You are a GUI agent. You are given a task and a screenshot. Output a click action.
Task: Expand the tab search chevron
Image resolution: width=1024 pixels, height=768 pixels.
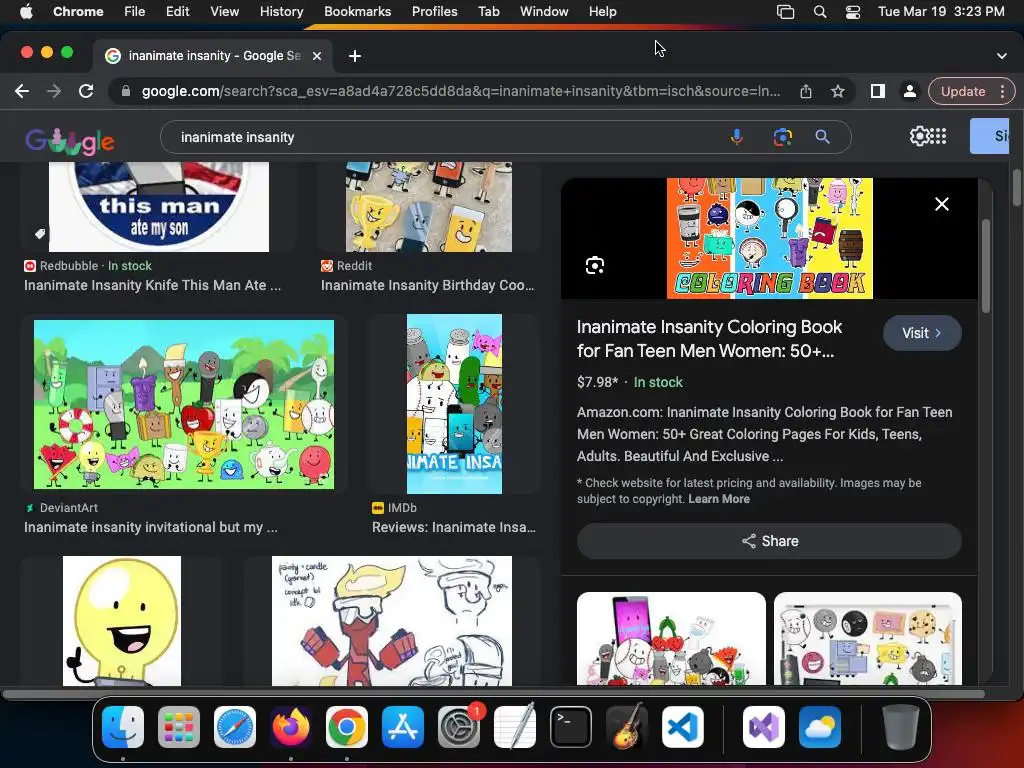(1002, 56)
